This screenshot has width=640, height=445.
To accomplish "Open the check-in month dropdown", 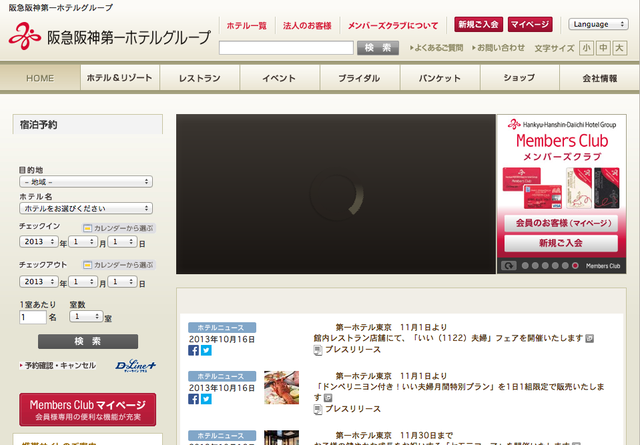I will 83,242.
